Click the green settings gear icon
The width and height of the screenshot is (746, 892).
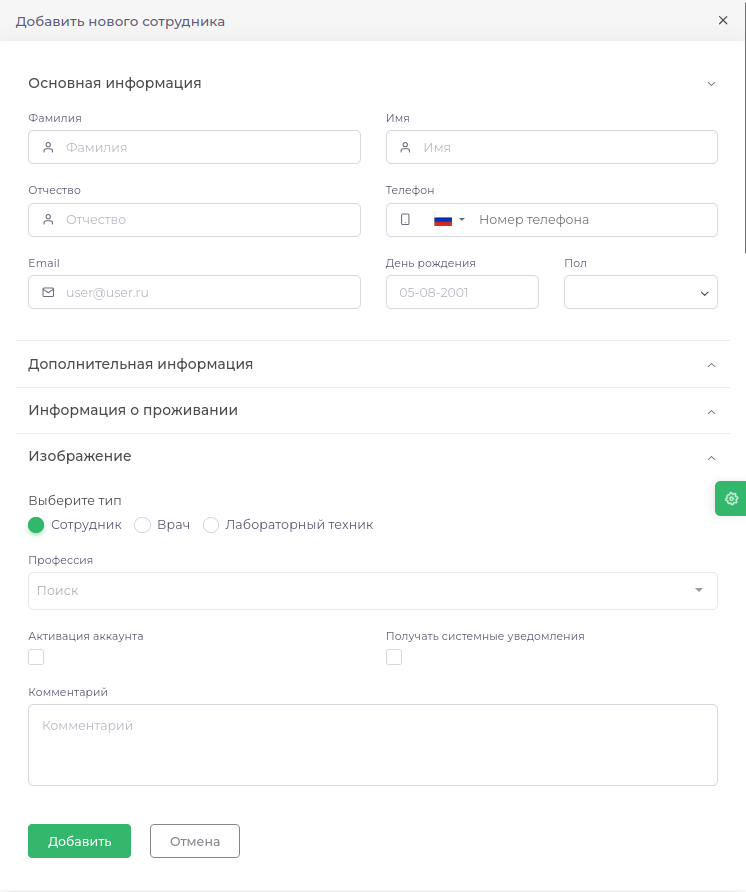(x=731, y=498)
